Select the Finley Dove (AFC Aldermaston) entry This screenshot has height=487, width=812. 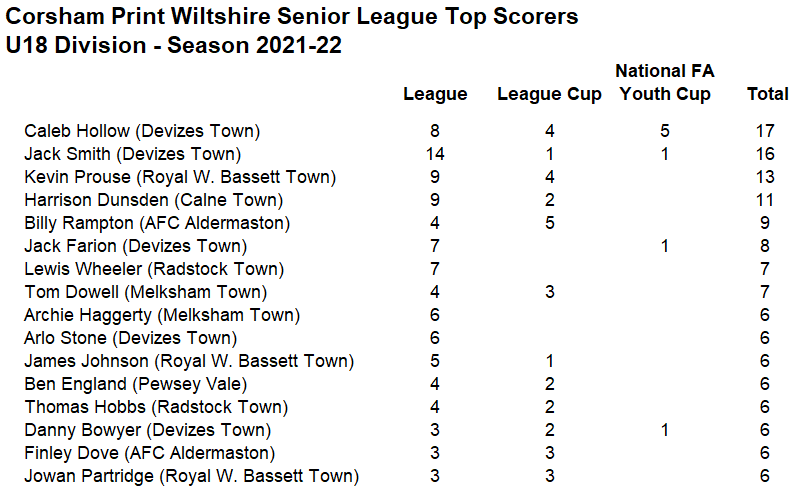click(149, 453)
